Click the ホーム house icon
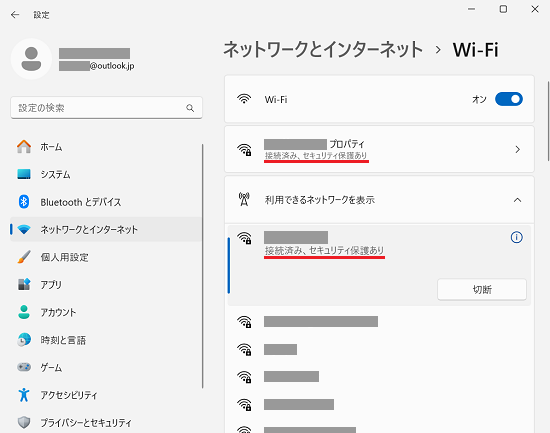 click(x=24, y=147)
